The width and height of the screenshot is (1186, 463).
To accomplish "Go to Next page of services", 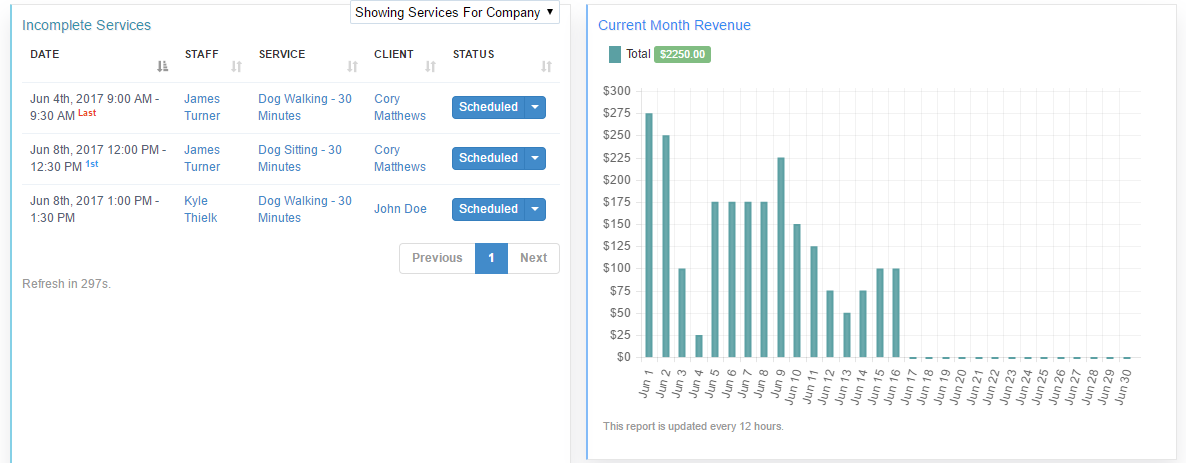I will [533, 258].
